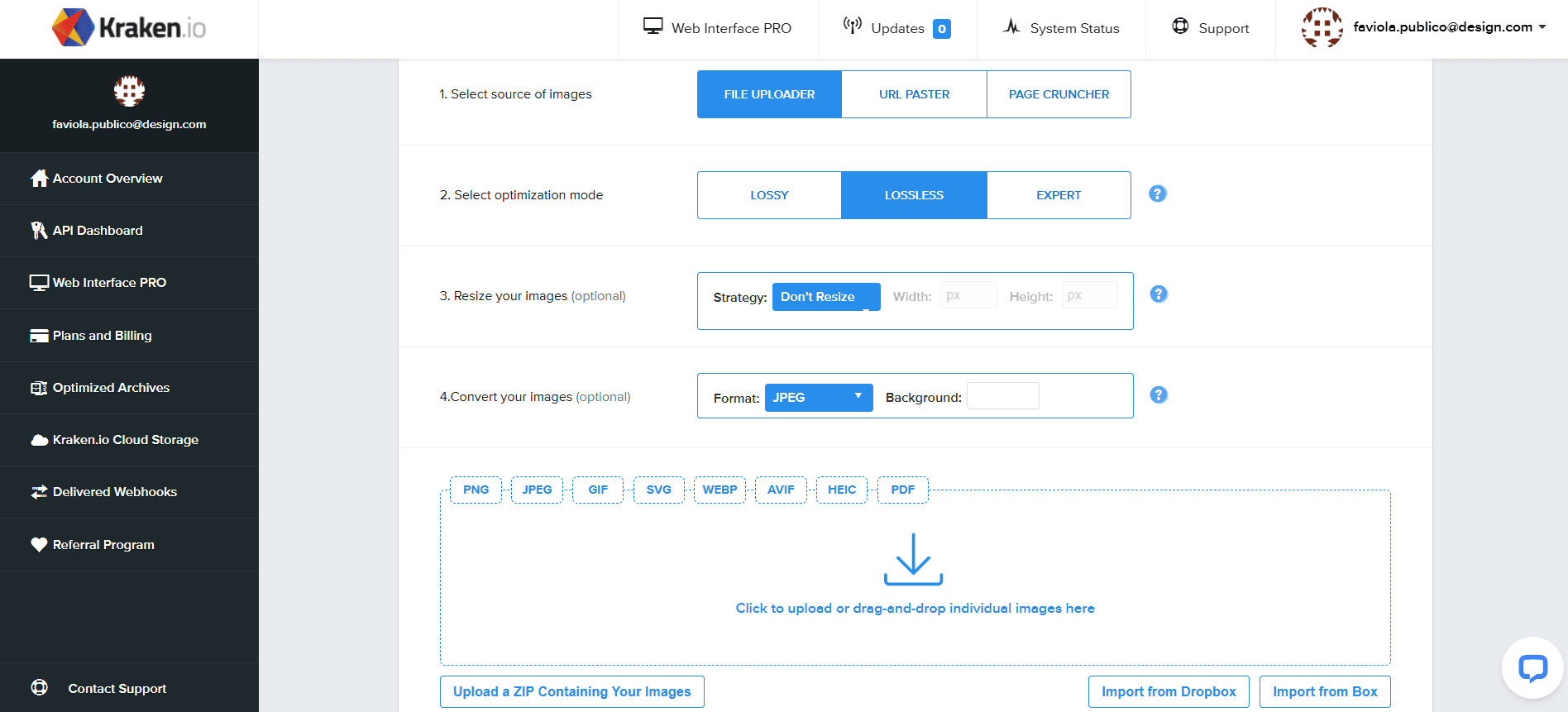
Task: Open the Referral Program page
Action: [129, 545]
